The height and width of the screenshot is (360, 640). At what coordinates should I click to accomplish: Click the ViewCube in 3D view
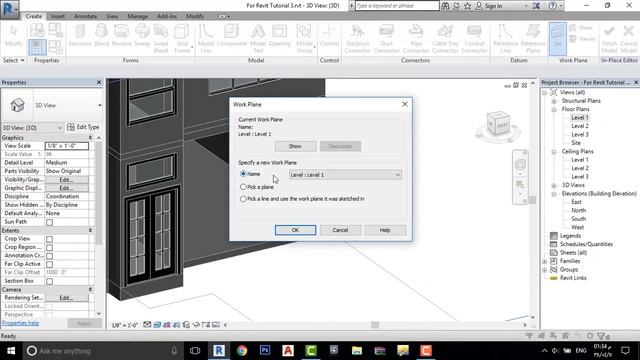(x=498, y=124)
